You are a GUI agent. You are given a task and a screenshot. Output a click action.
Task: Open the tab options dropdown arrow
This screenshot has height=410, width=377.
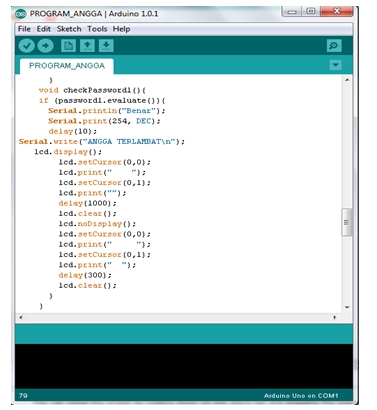pos(335,65)
